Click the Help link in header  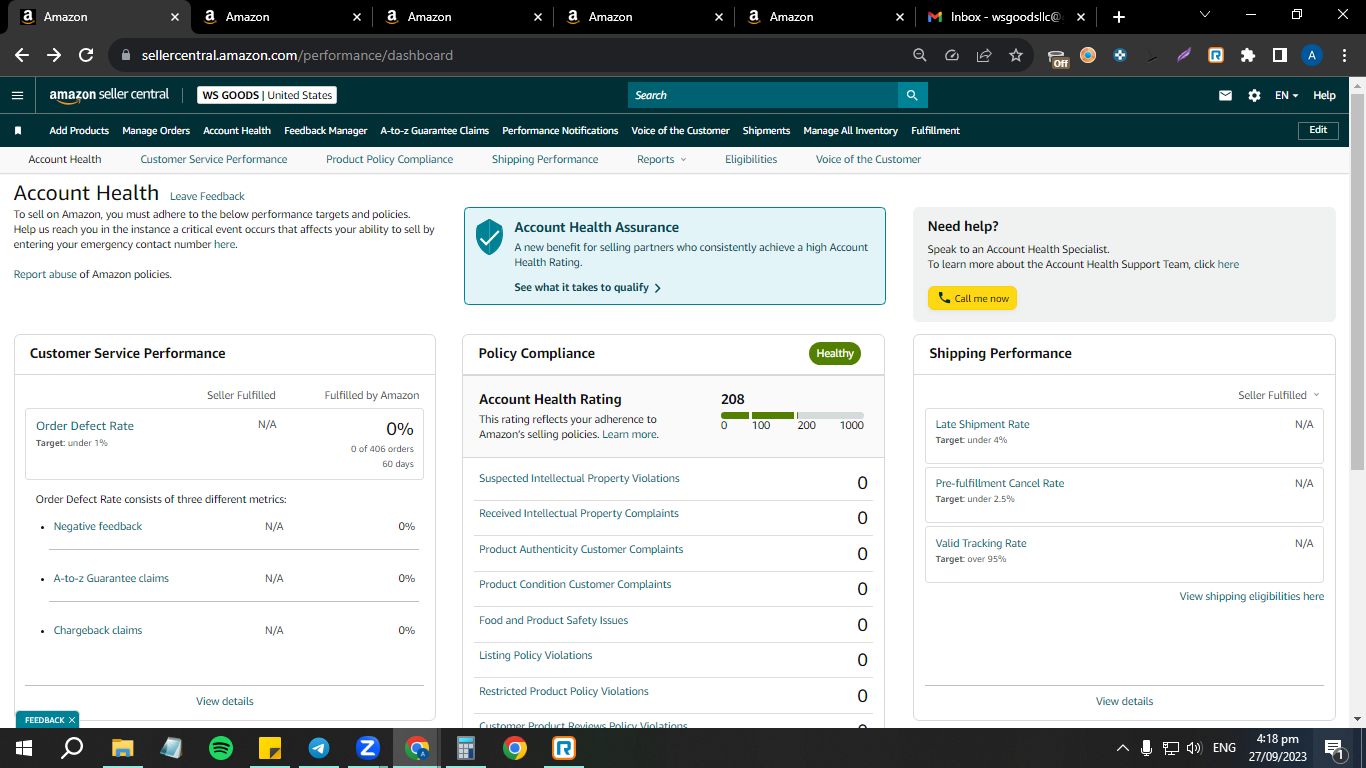(x=1324, y=95)
